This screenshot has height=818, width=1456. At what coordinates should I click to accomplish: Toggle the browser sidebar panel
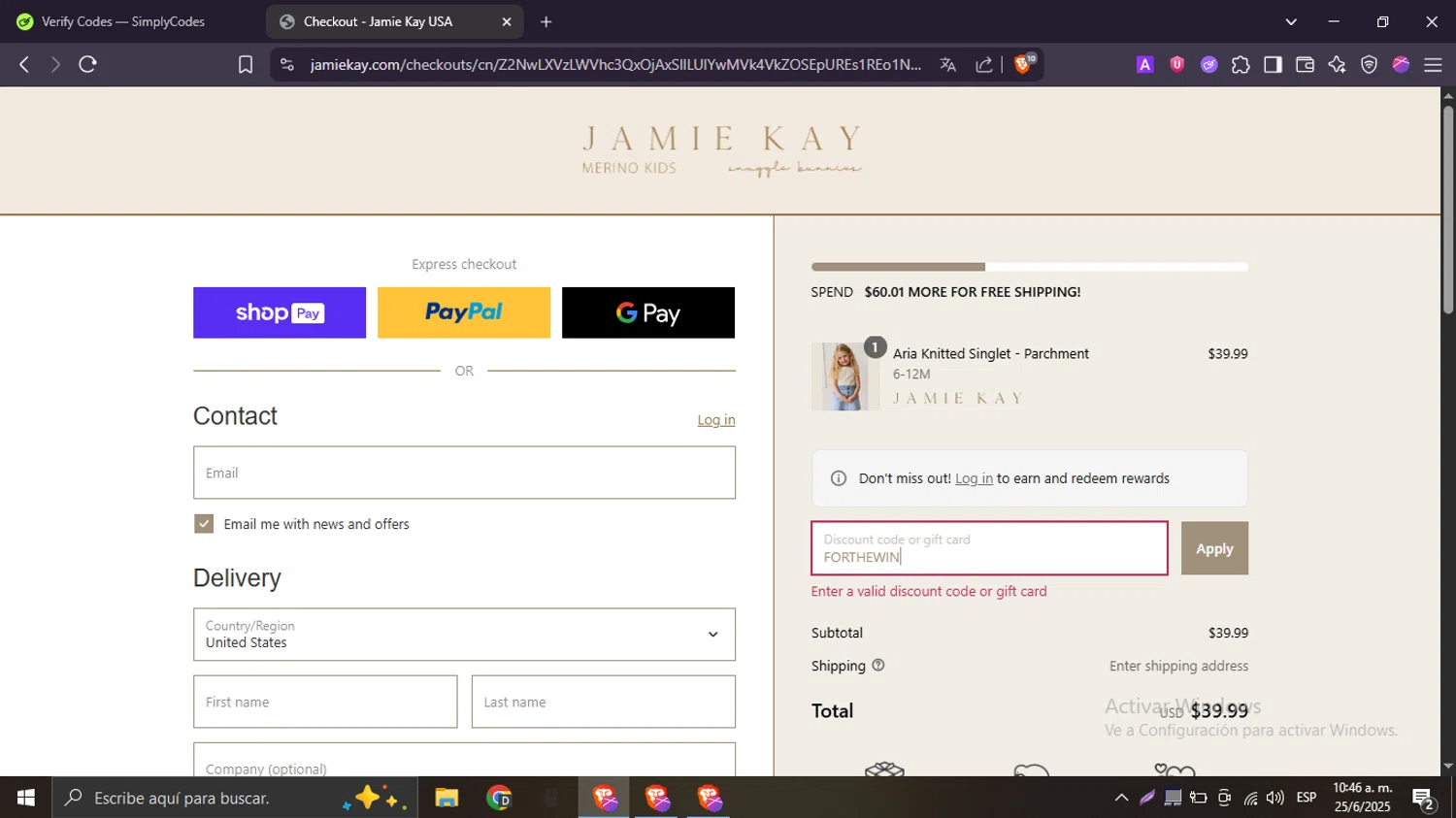pyautogui.click(x=1273, y=64)
